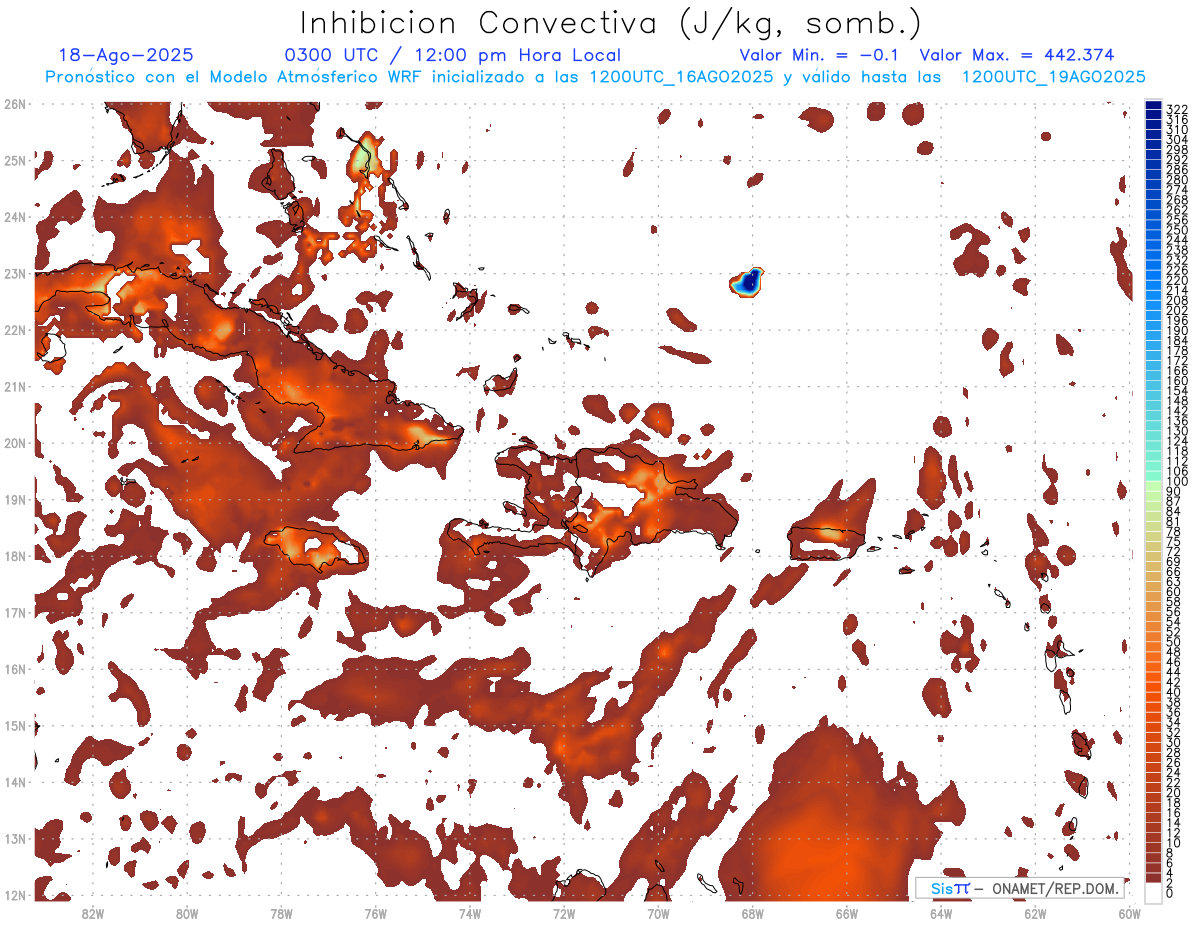Pick the dark blue 322 swatch on colorbar
Viewport: 1200px width, 927px height.
tap(1153, 107)
